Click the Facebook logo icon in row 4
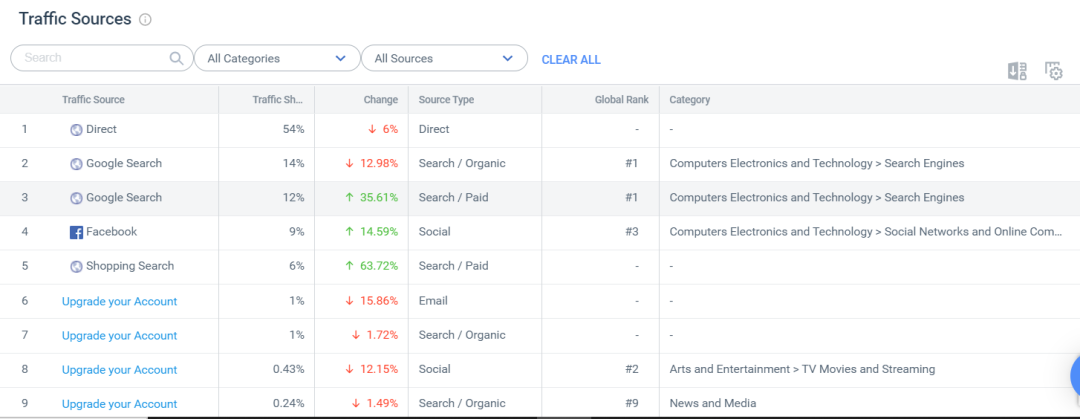Image resolution: width=1080 pixels, height=419 pixels. point(76,232)
